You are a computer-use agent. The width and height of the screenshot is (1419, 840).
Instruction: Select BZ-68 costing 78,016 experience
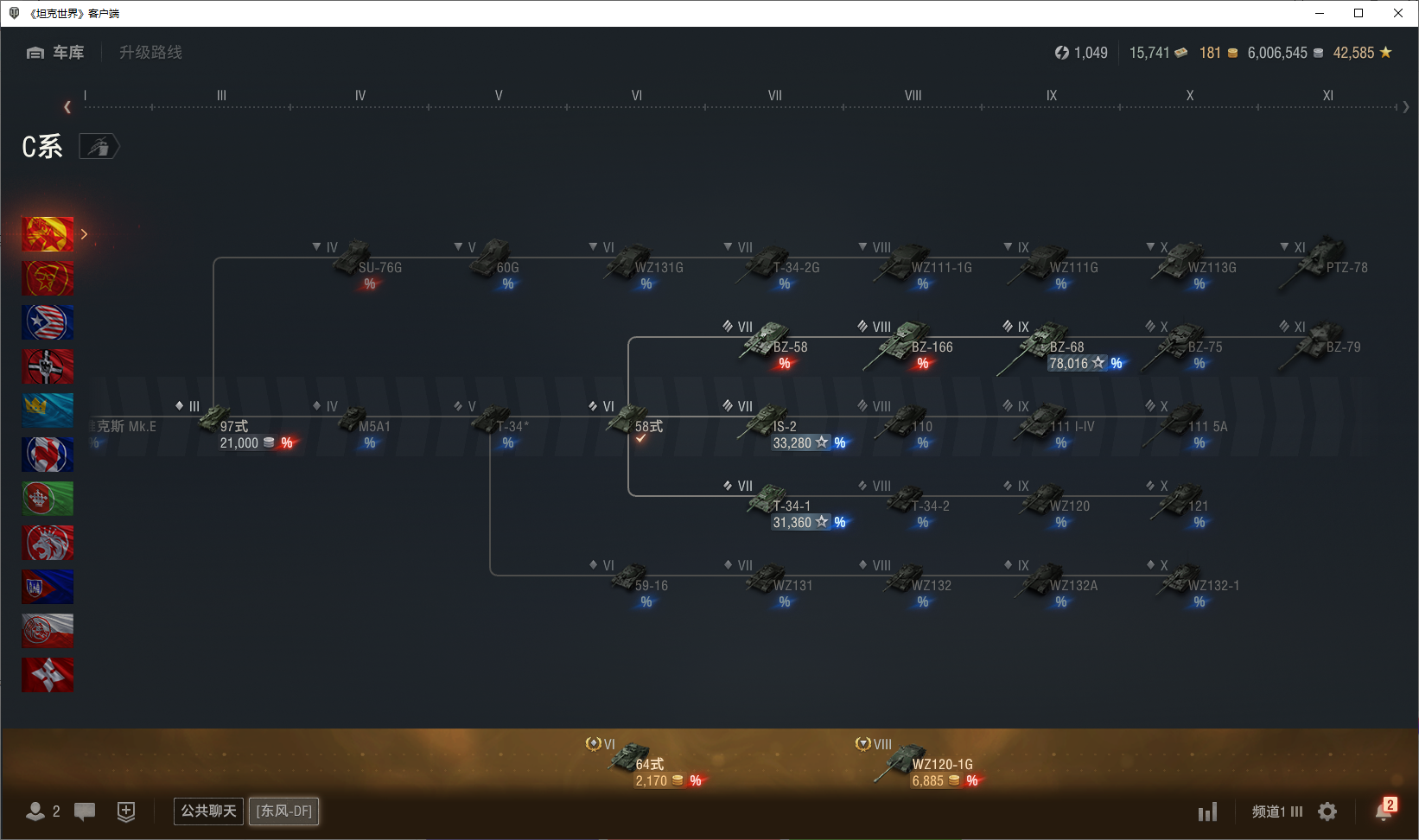click(x=1061, y=346)
